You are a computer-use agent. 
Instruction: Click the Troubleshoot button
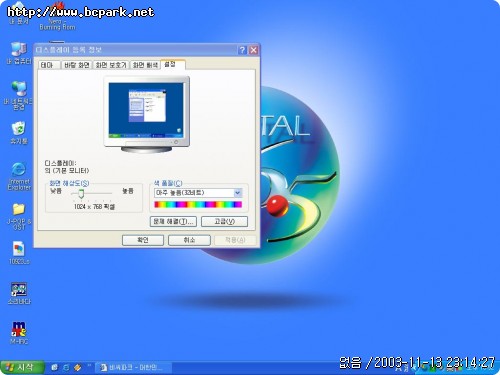click(x=173, y=222)
